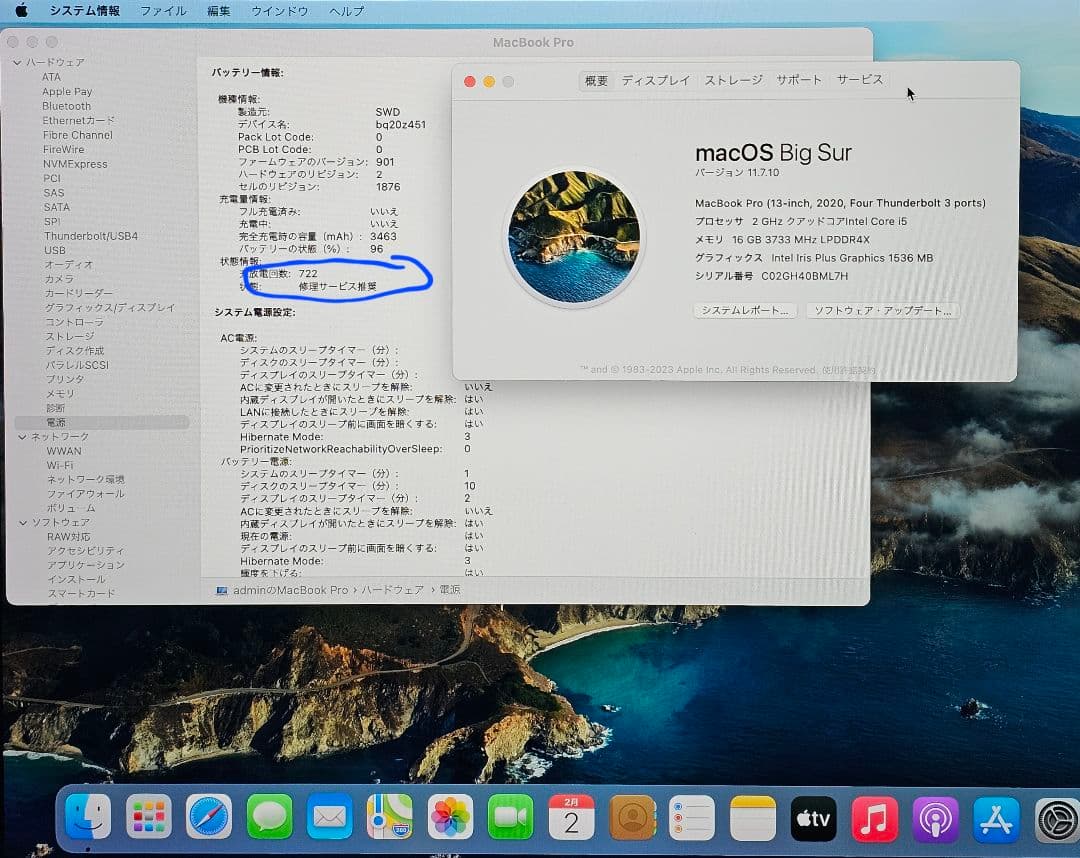The image size is (1080, 858).
Task: Open the Calendar app showing 2月
Action: pos(570,817)
